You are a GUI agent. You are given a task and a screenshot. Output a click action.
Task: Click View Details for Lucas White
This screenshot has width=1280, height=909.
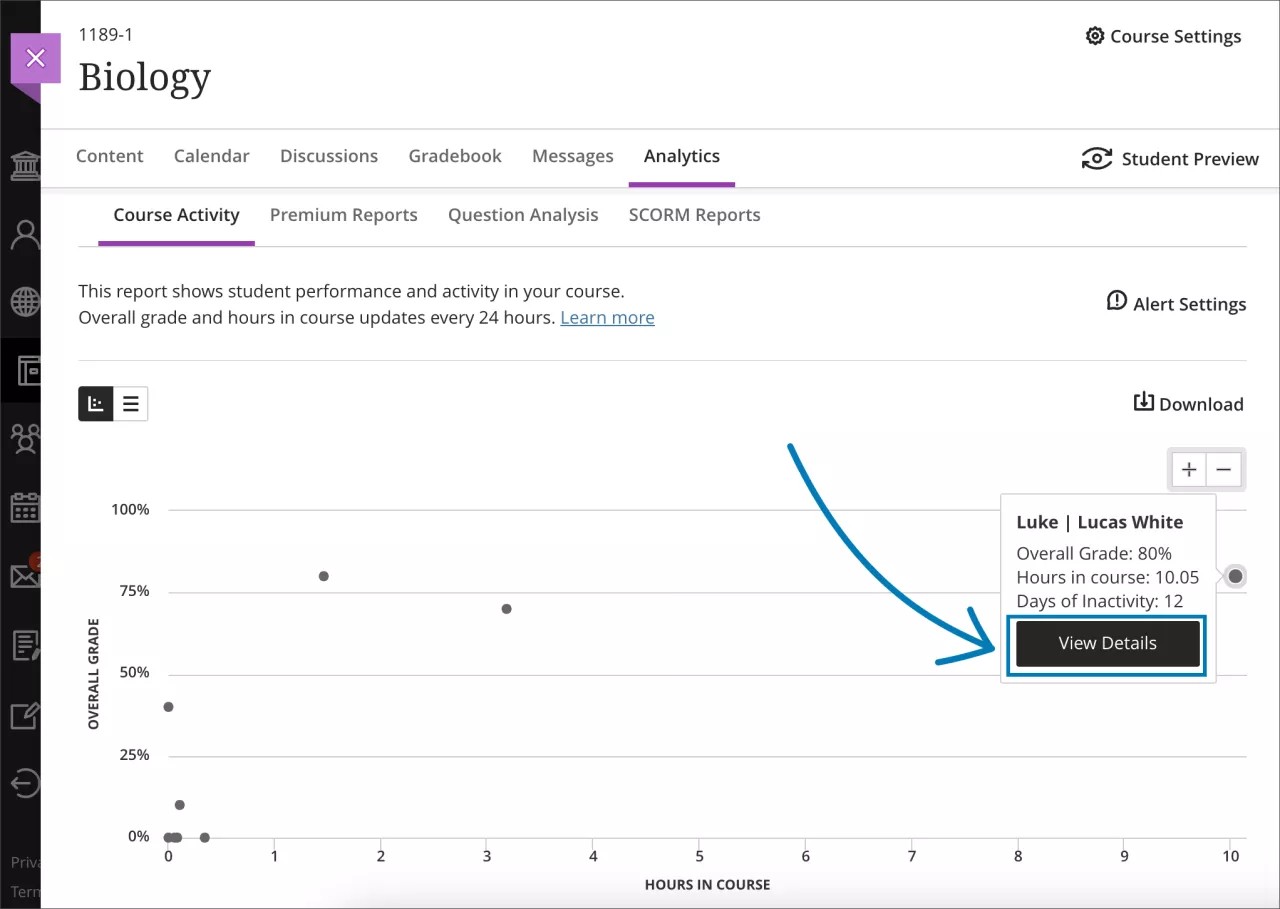(x=1106, y=643)
